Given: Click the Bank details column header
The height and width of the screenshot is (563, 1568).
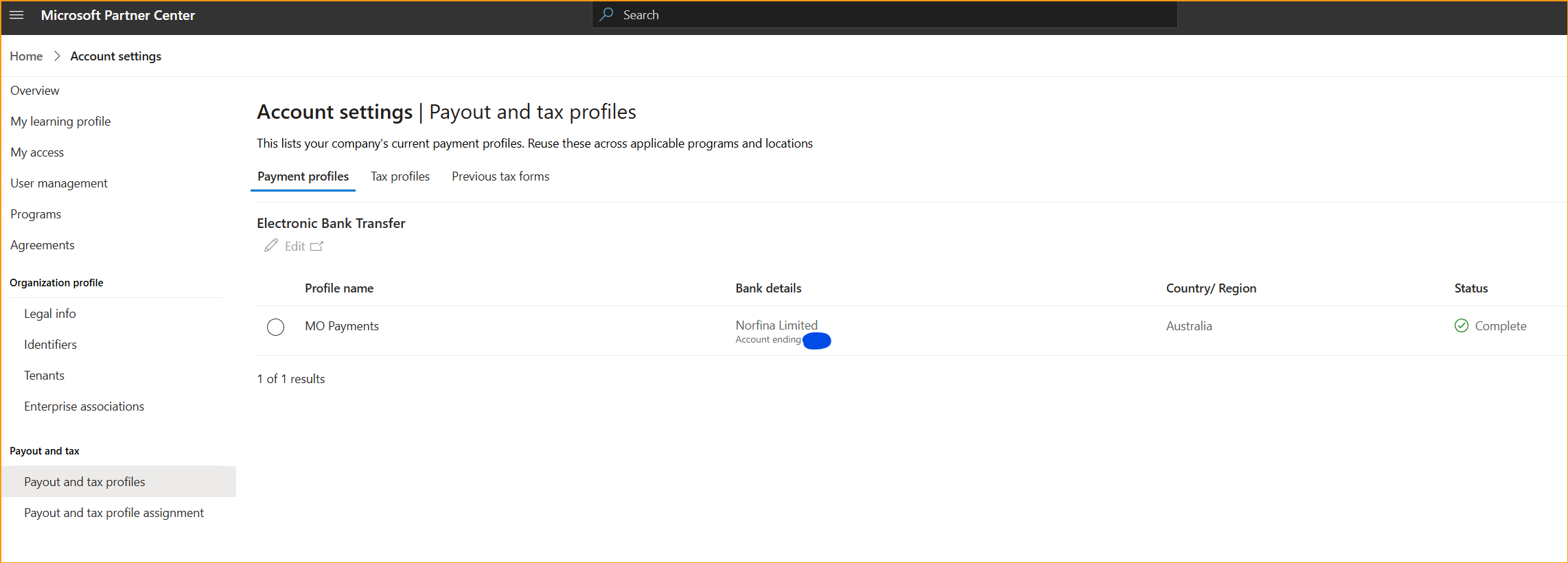Looking at the screenshot, I should pos(768,288).
